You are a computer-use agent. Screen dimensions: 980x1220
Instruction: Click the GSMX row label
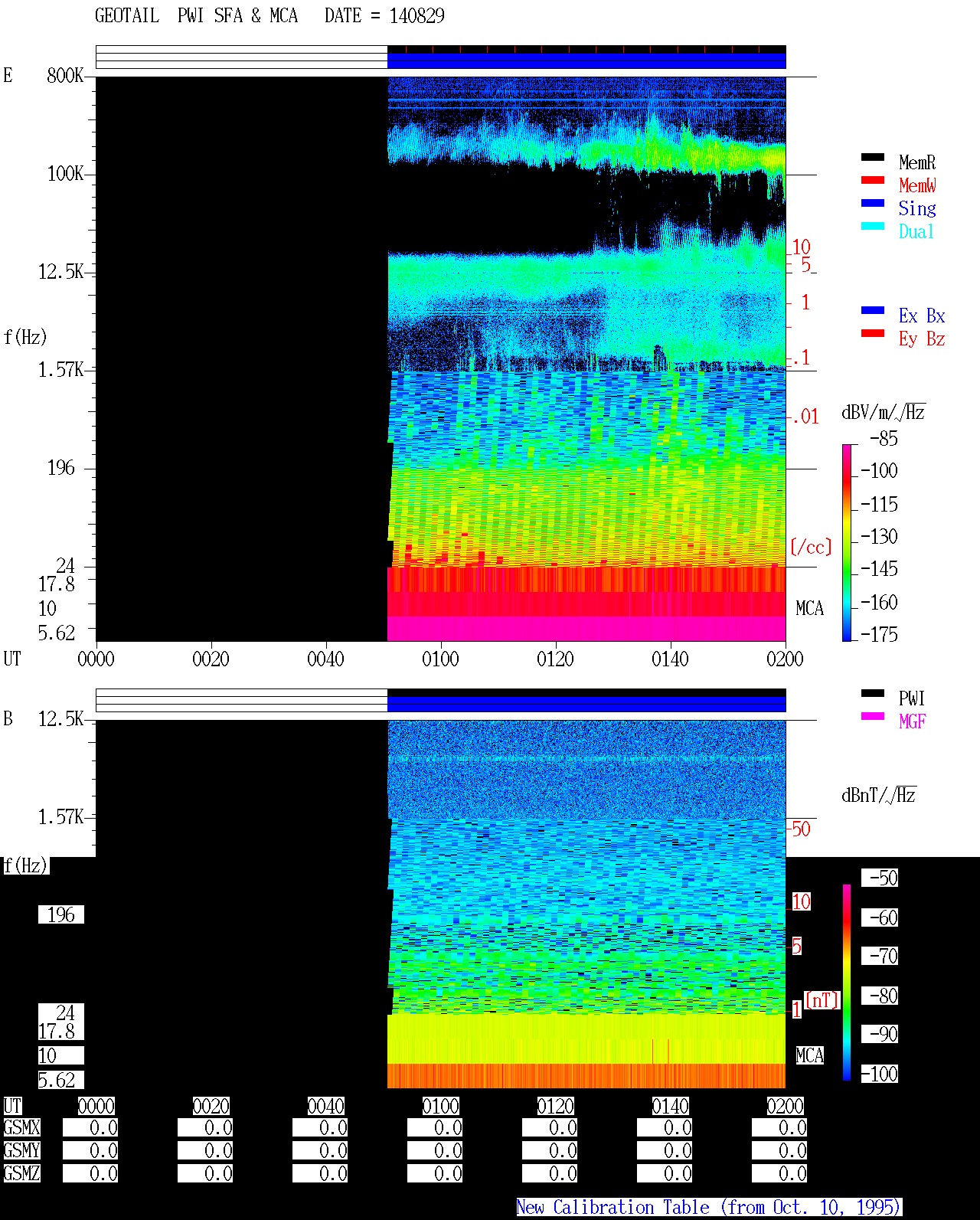coord(21,1128)
